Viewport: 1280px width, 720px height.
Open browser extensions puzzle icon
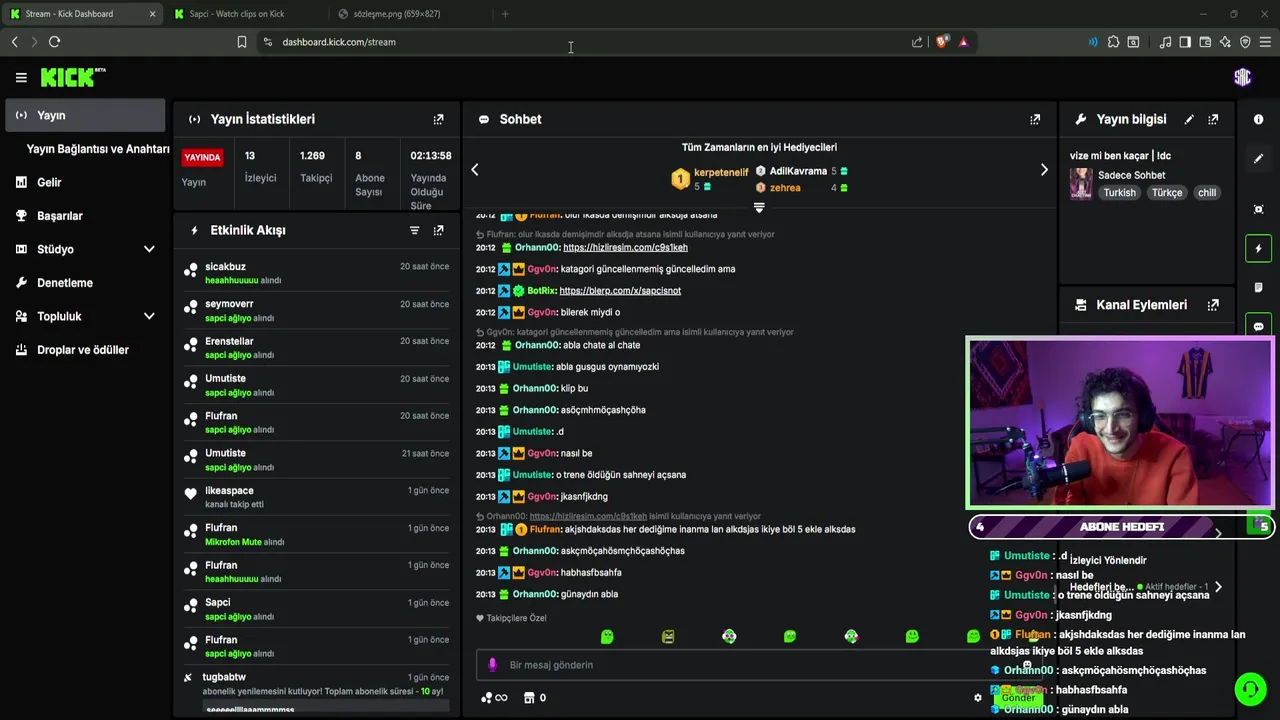1113,42
